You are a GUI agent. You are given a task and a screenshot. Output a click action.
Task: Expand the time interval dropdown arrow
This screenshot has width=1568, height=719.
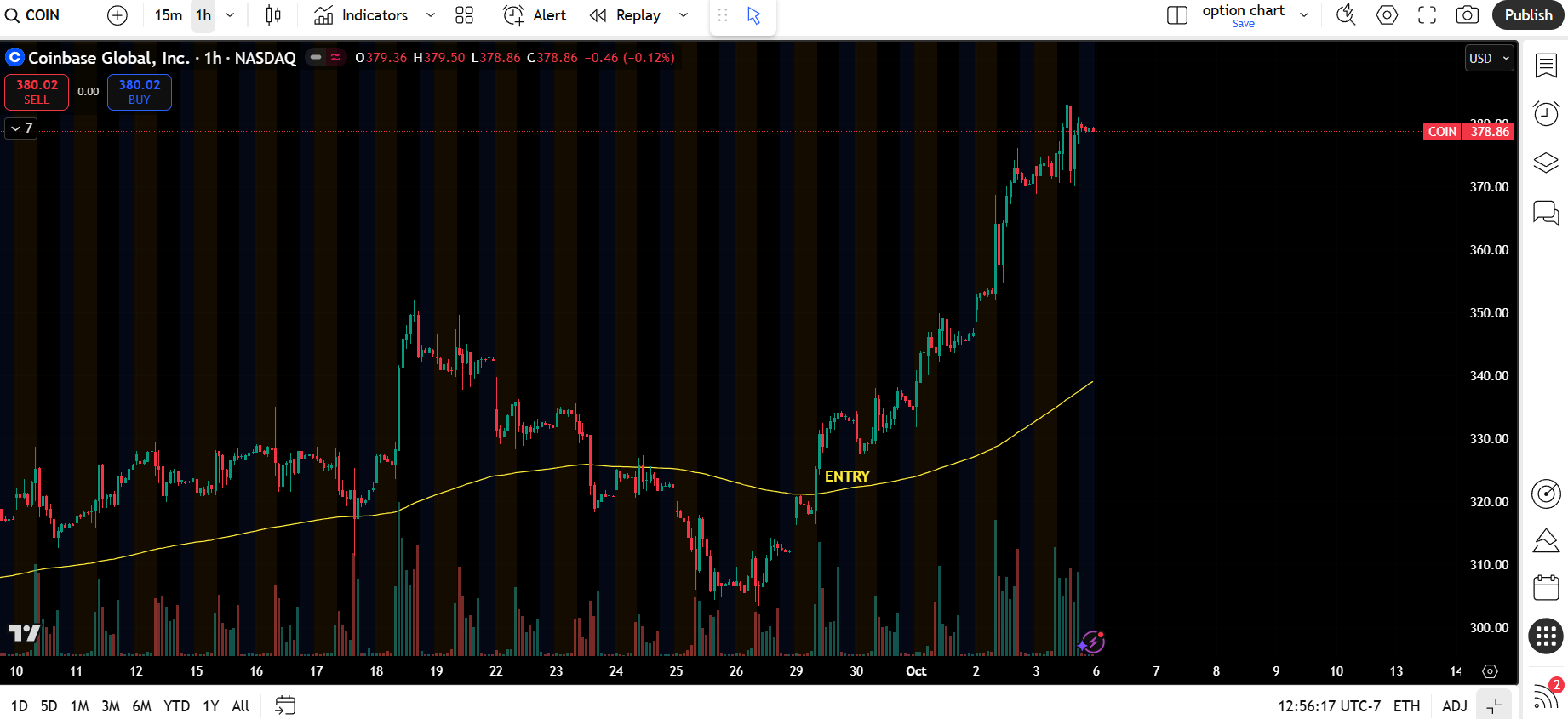tap(230, 15)
